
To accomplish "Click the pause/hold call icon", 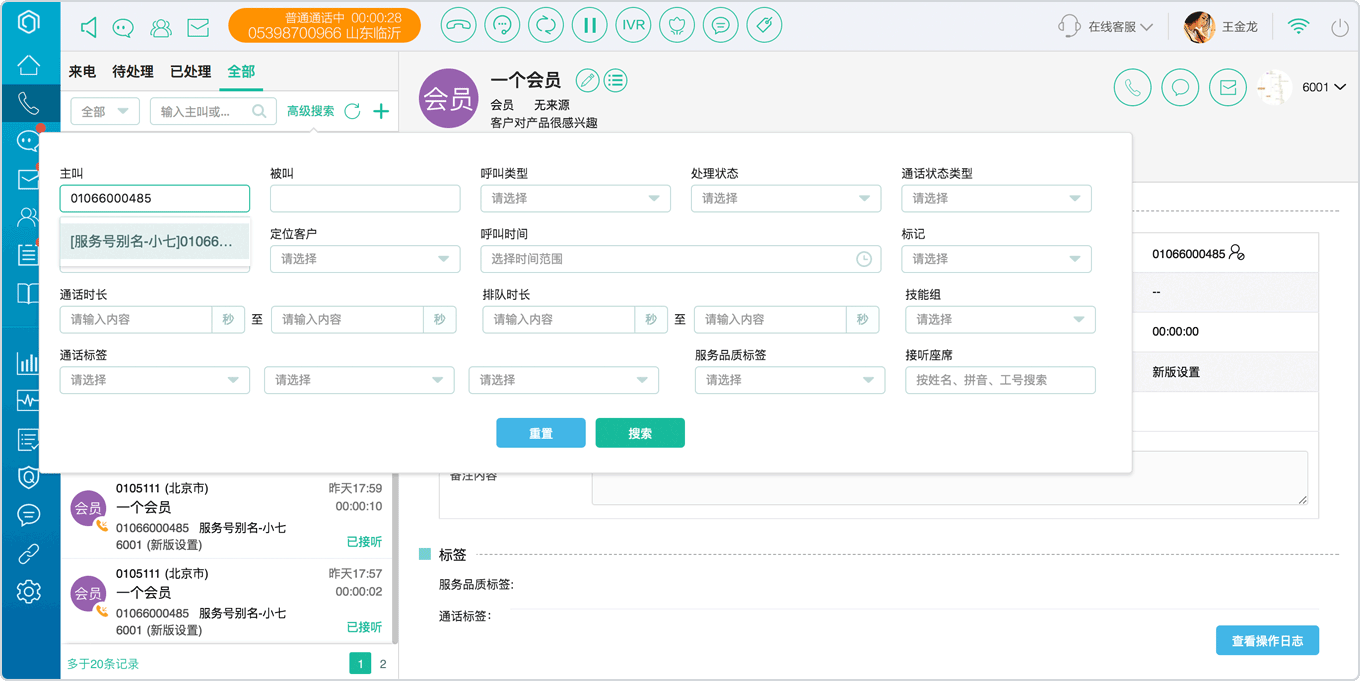I will pos(590,26).
